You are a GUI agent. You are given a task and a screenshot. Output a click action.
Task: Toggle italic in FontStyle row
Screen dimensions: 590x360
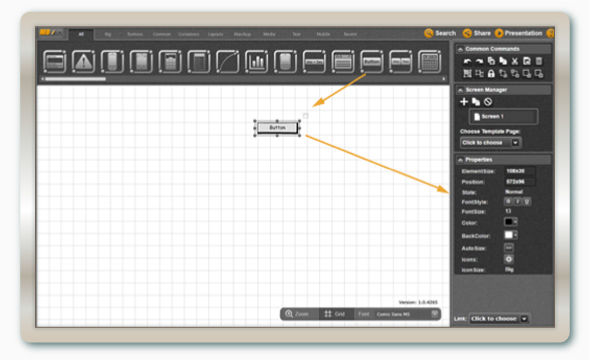pos(518,202)
